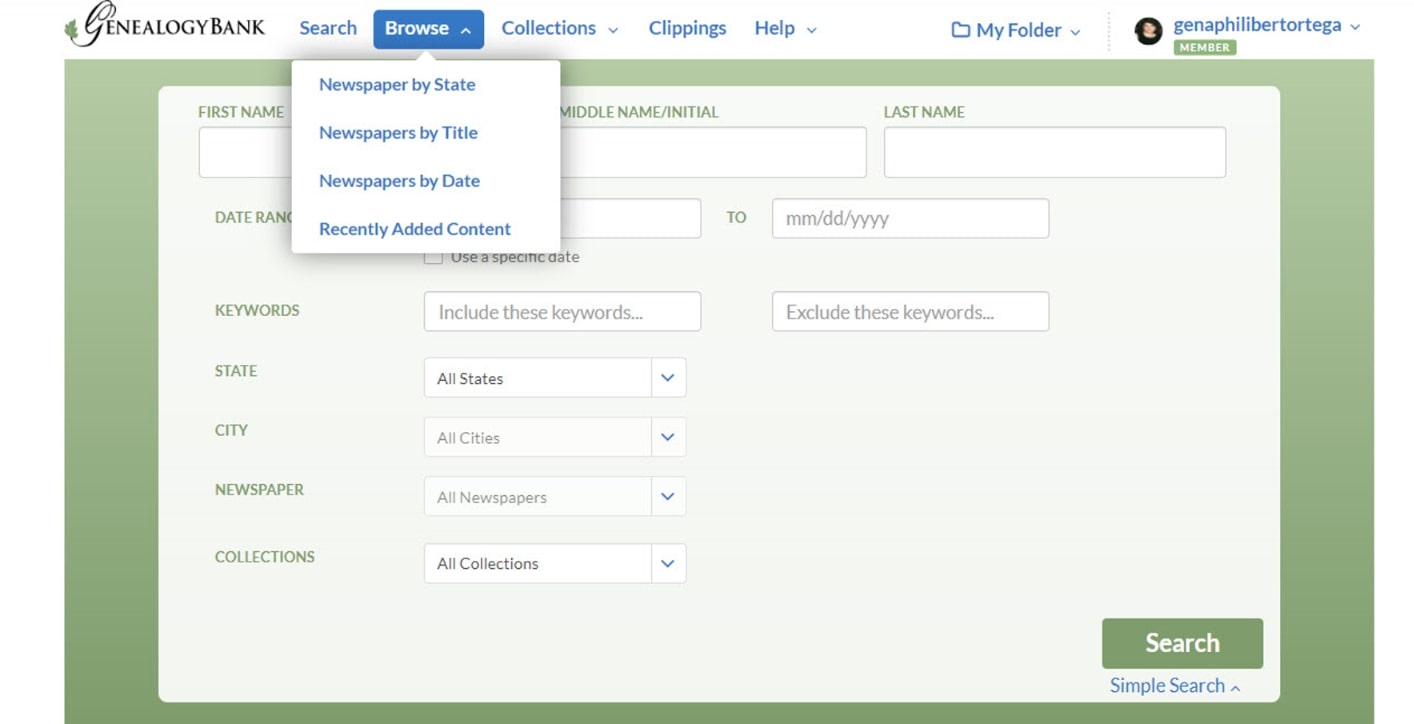The width and height of the screenshot is (1414, 724).
Task: Choose Newspaper by State
Action: click(397, 85)
